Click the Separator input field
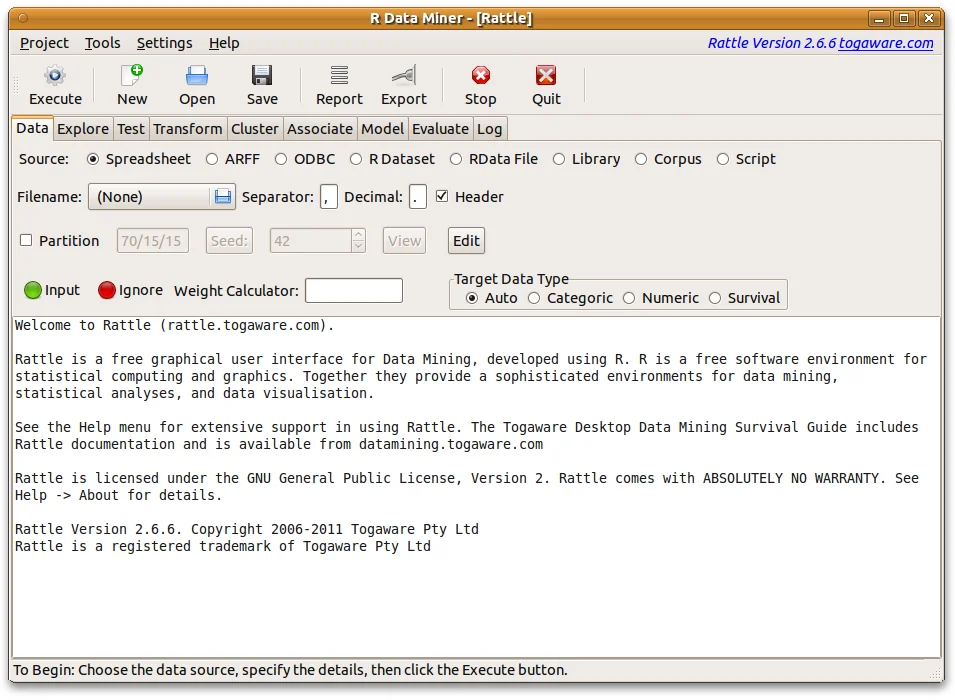The height and width of the screenshot is (700, 955). (x=329, y=197)
